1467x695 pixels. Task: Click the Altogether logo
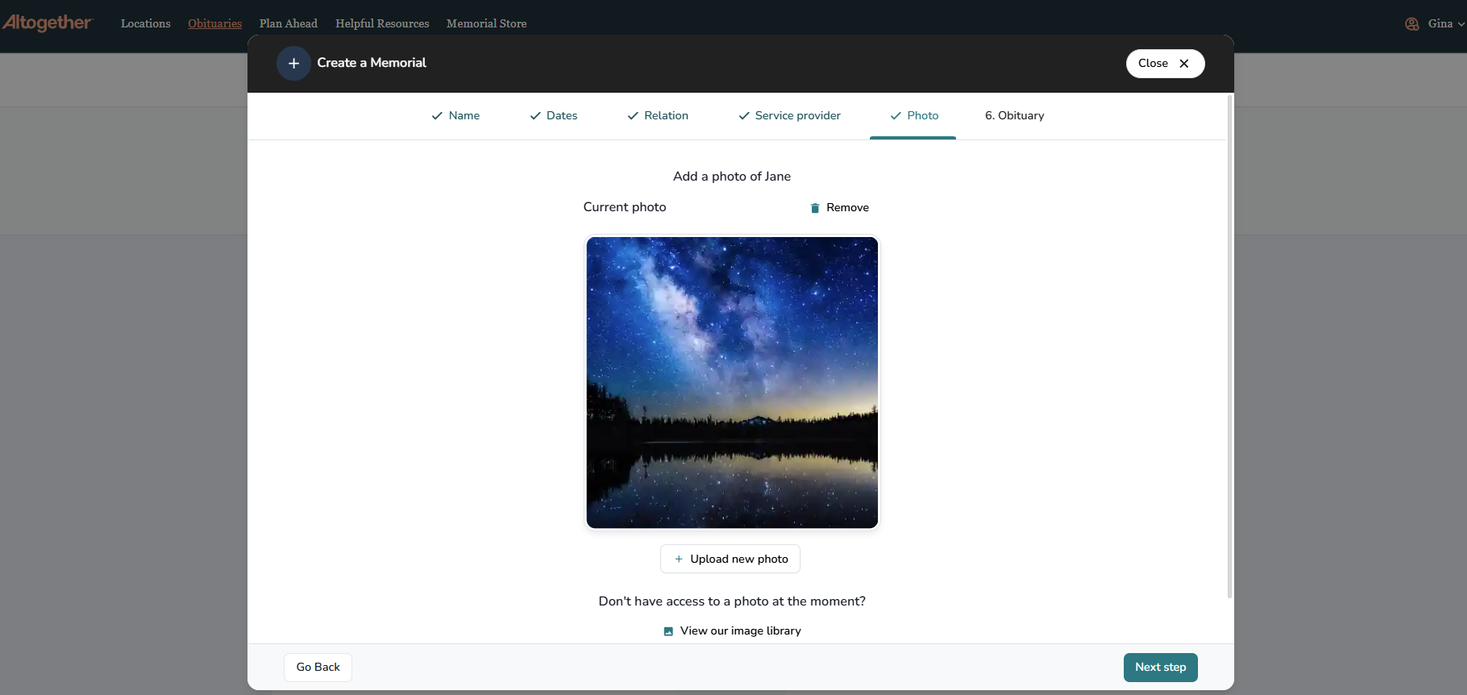(x=47, y=23)
